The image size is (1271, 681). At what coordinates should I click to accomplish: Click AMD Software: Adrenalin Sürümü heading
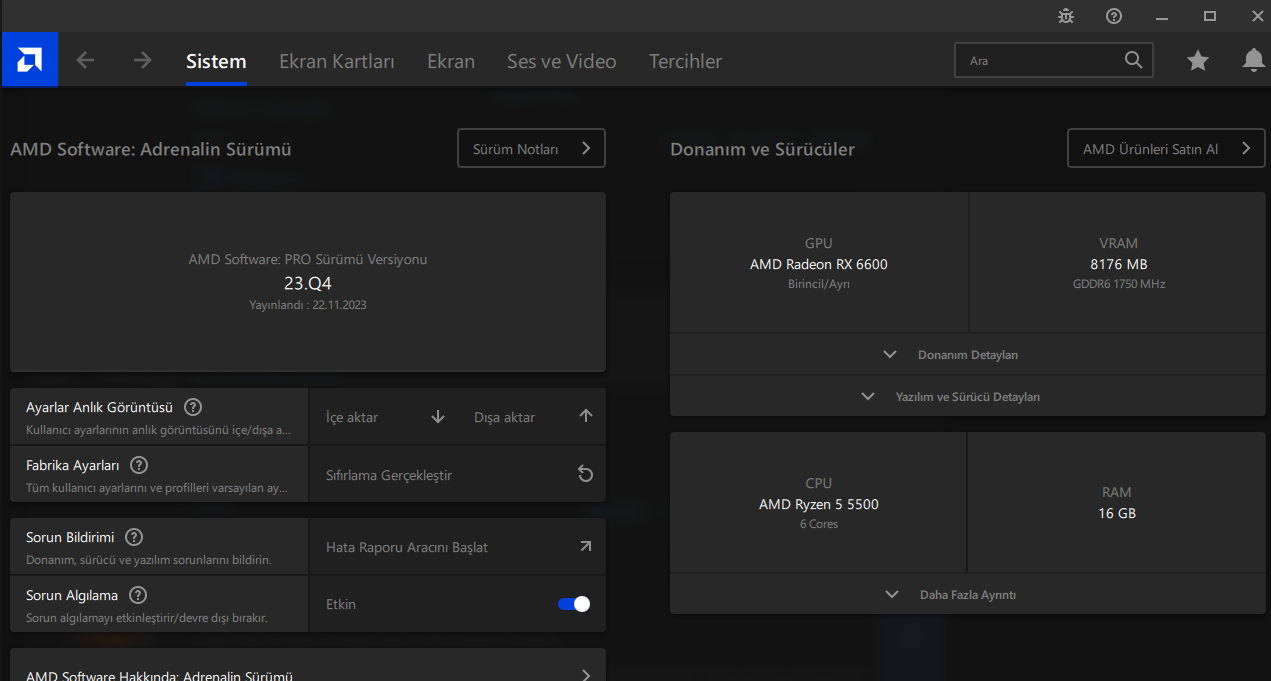[x=151, y=149]
